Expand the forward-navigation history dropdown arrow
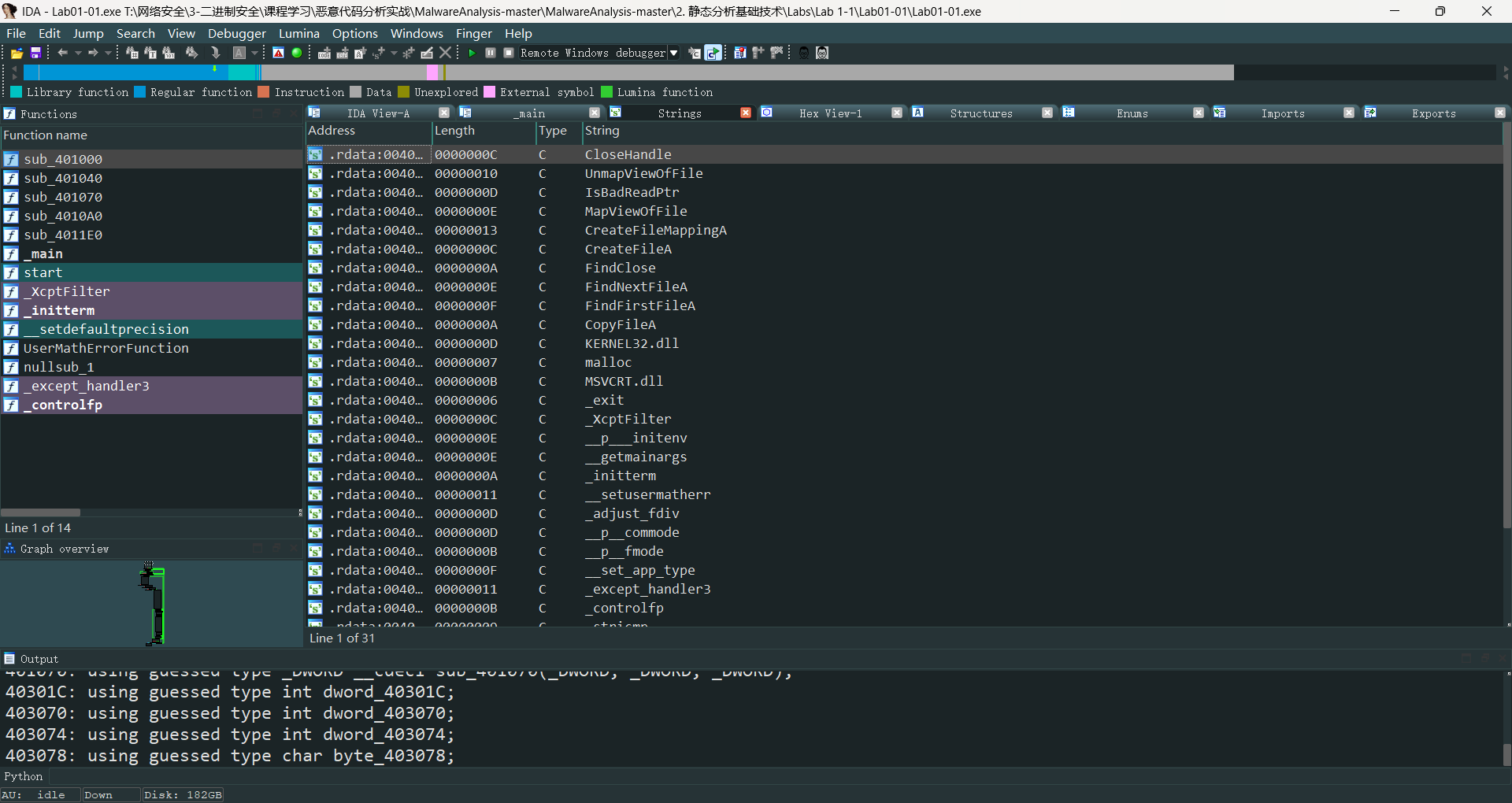Screen dimensions: 1512x803 coord(108,53)
